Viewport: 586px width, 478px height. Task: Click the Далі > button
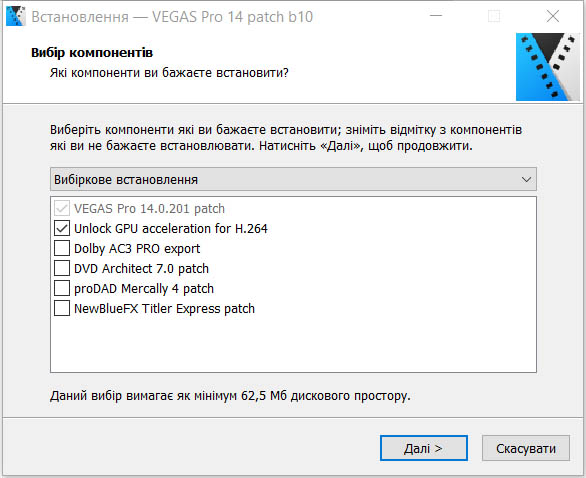tap(424, 448)
